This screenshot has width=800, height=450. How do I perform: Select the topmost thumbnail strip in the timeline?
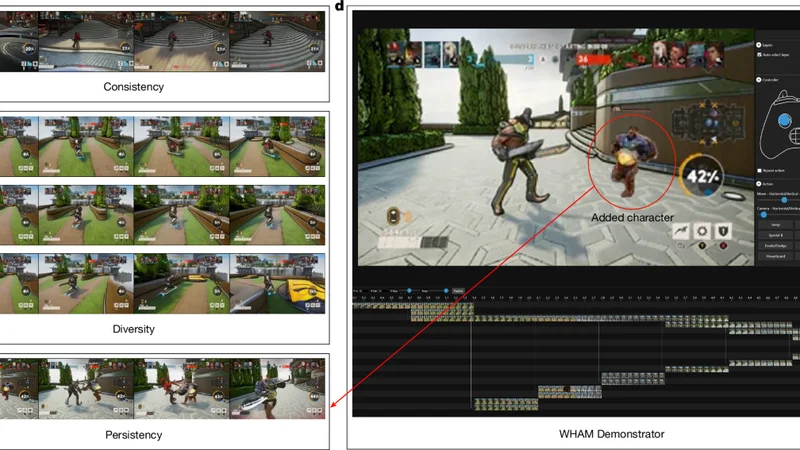[x=413, y=306]
